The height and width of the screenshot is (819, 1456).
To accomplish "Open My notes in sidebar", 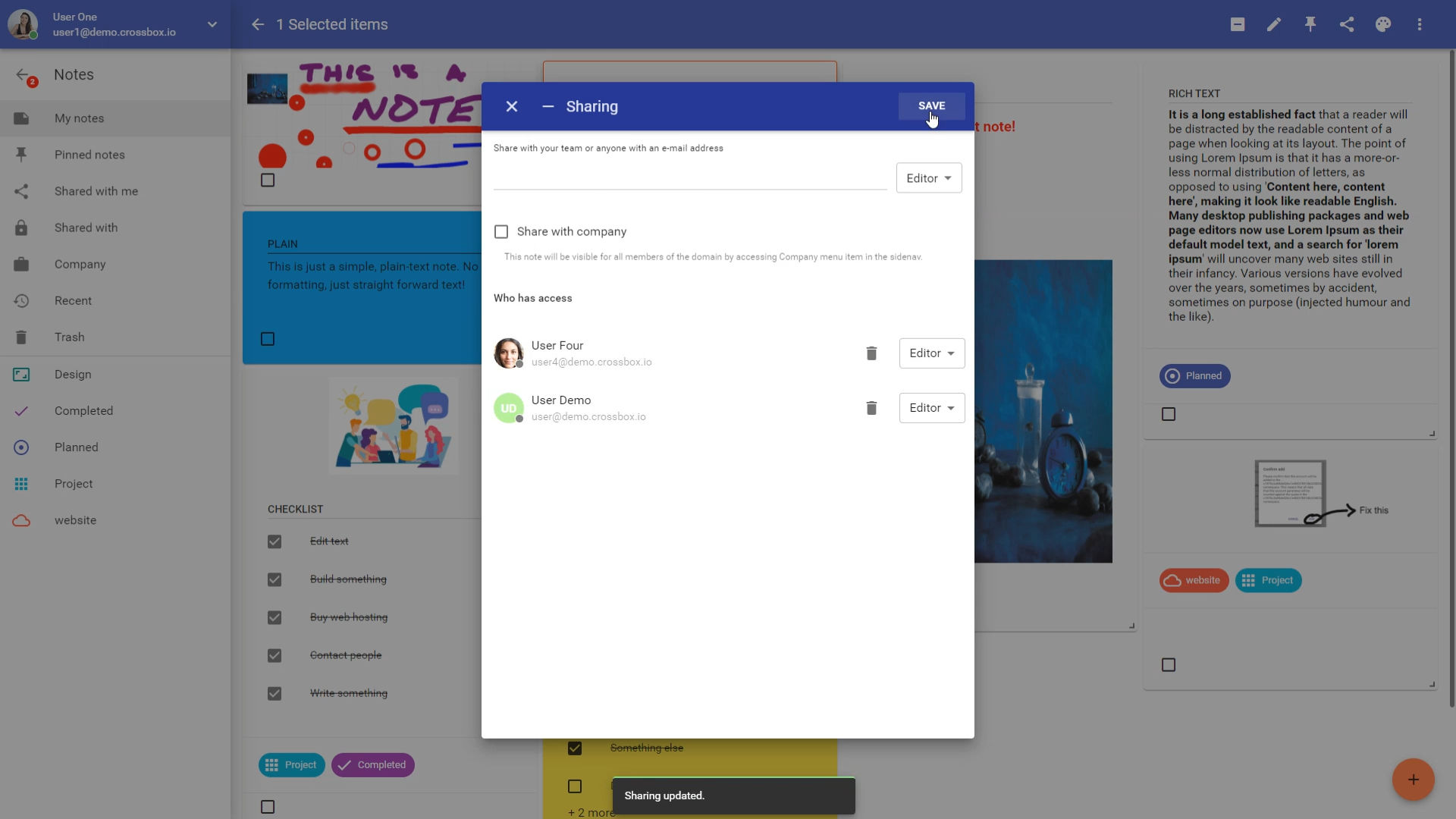I will coord(115,118).
